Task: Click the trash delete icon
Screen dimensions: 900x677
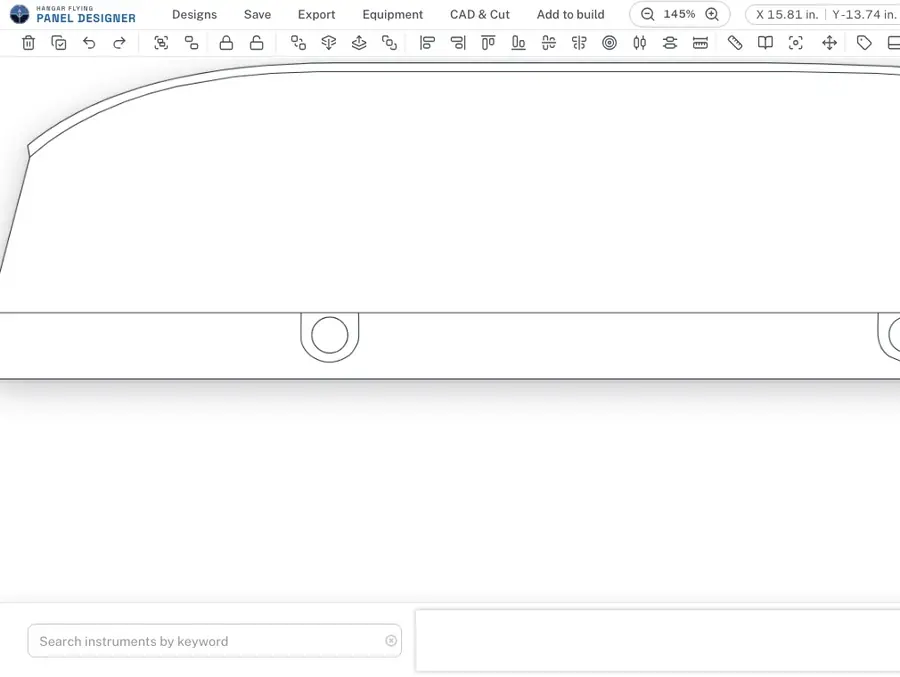Action: (x=28, y=43)
